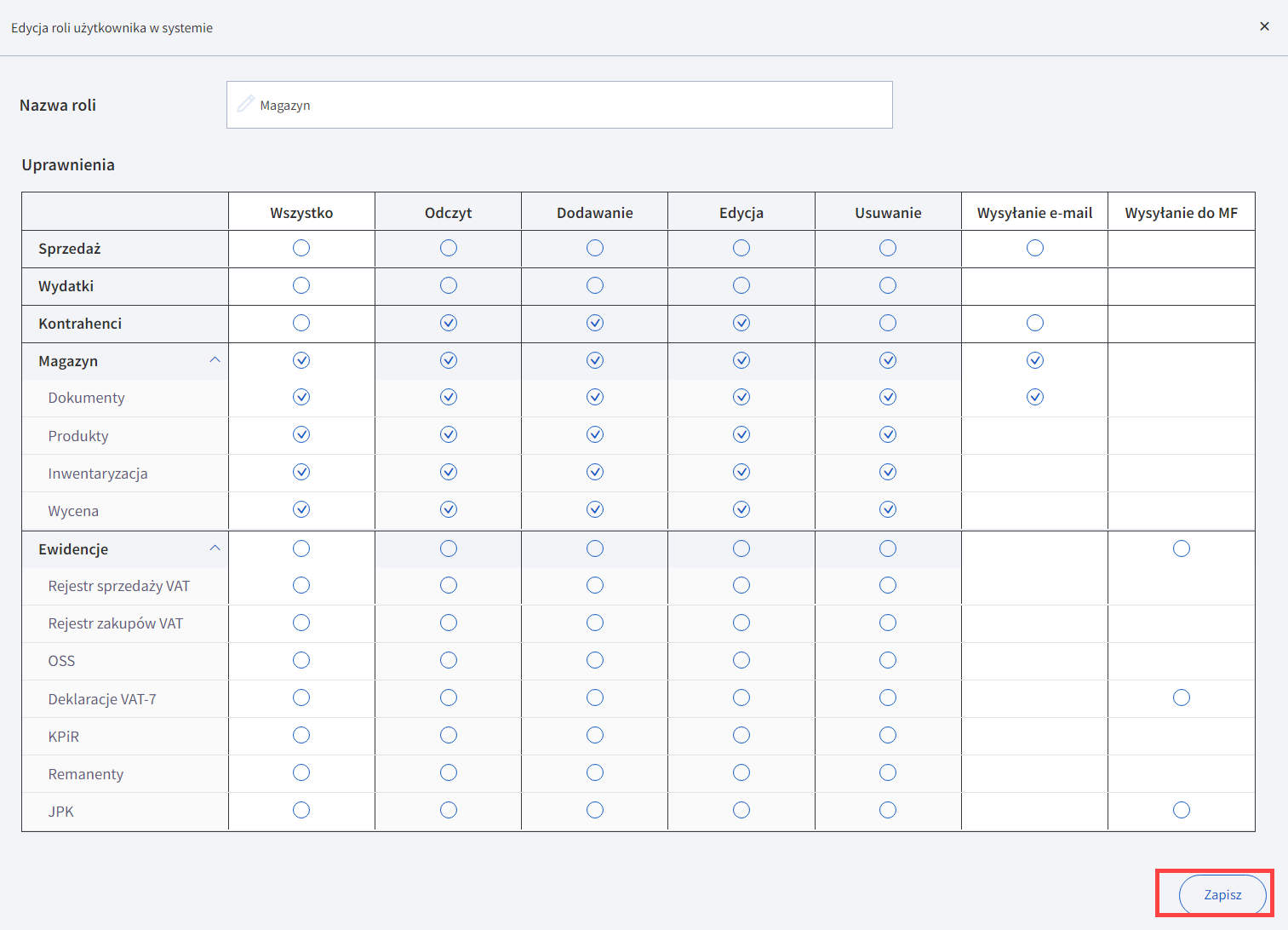Enable Wysyłanie do MF for Ewidencje
Viewport: 1288px width, 930px height.
click(1181, 548)
